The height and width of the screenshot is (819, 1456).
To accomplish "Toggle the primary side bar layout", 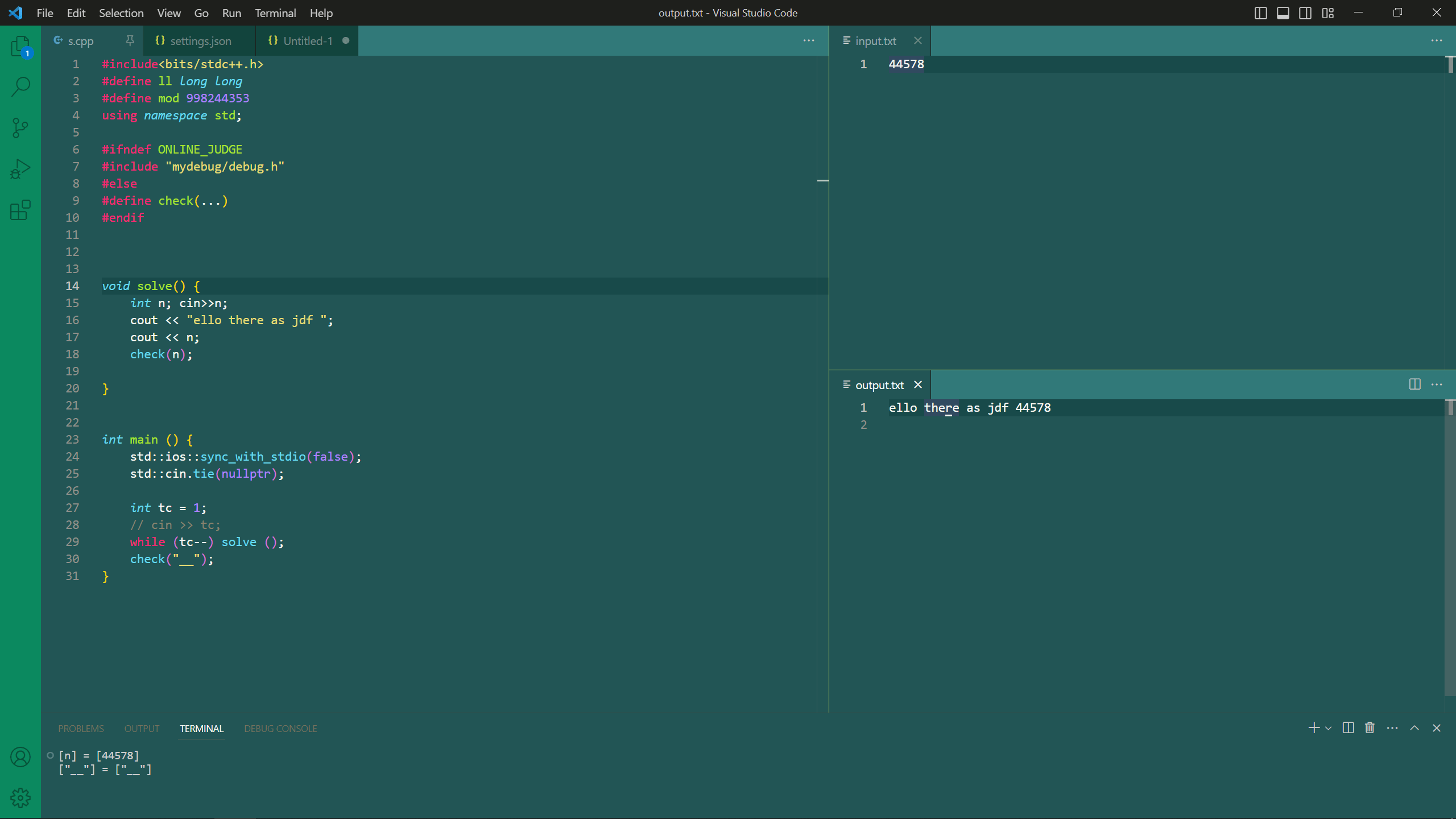I will point(1260,13).
